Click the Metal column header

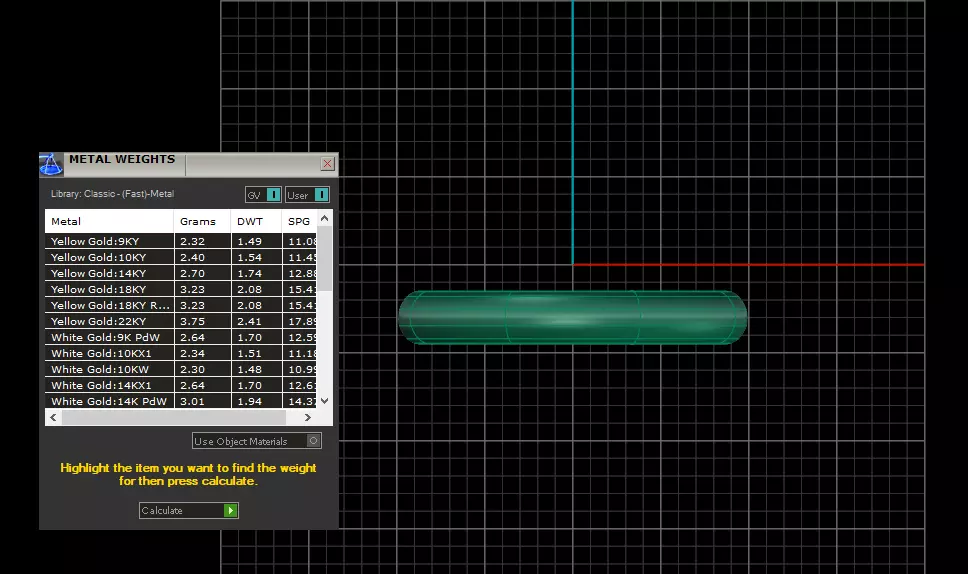tap(109, 221)
